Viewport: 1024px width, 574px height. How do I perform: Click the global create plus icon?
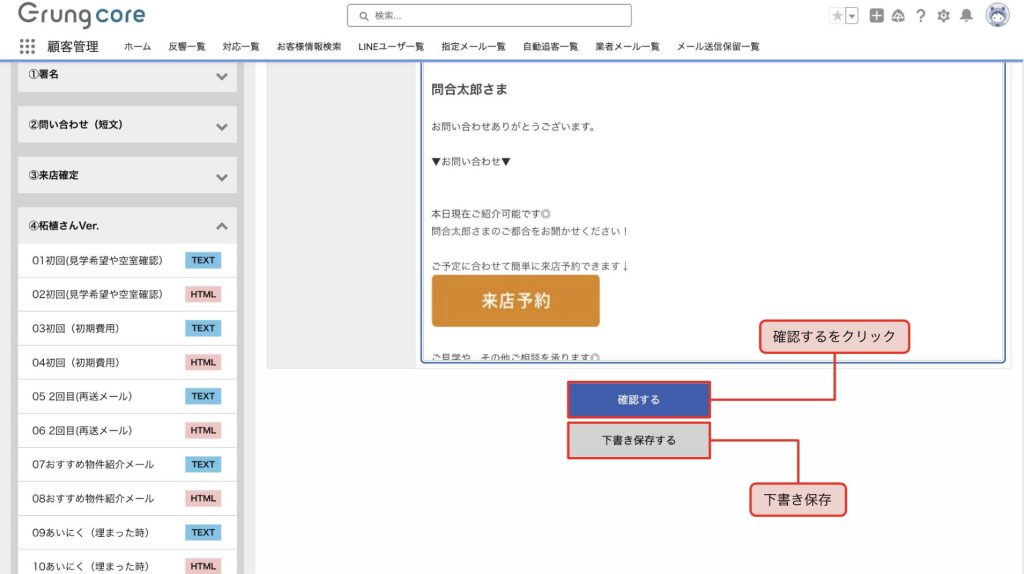tap(876, 16)
